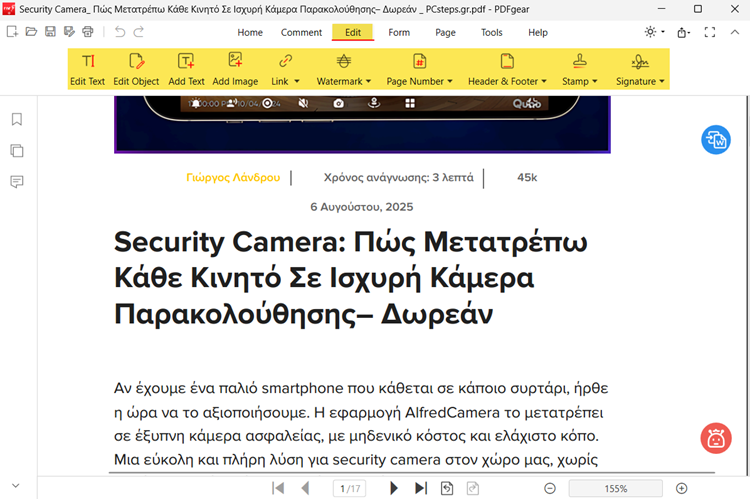Viewport: 750px width, 499px height.
Task: Open the Comment tab
Action: (301, 33)
